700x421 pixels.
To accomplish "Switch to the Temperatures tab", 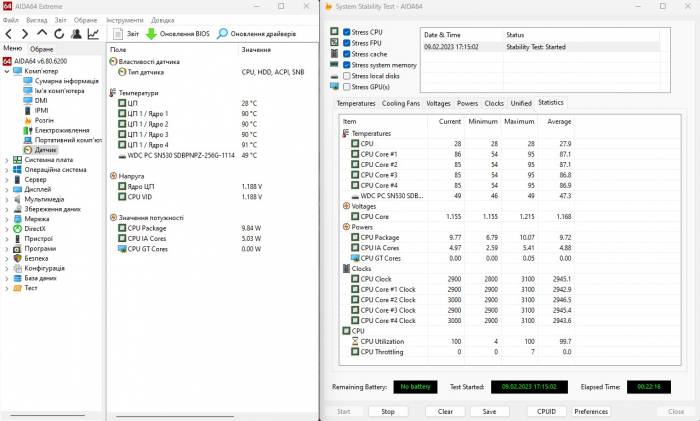I will coord(356,103).
